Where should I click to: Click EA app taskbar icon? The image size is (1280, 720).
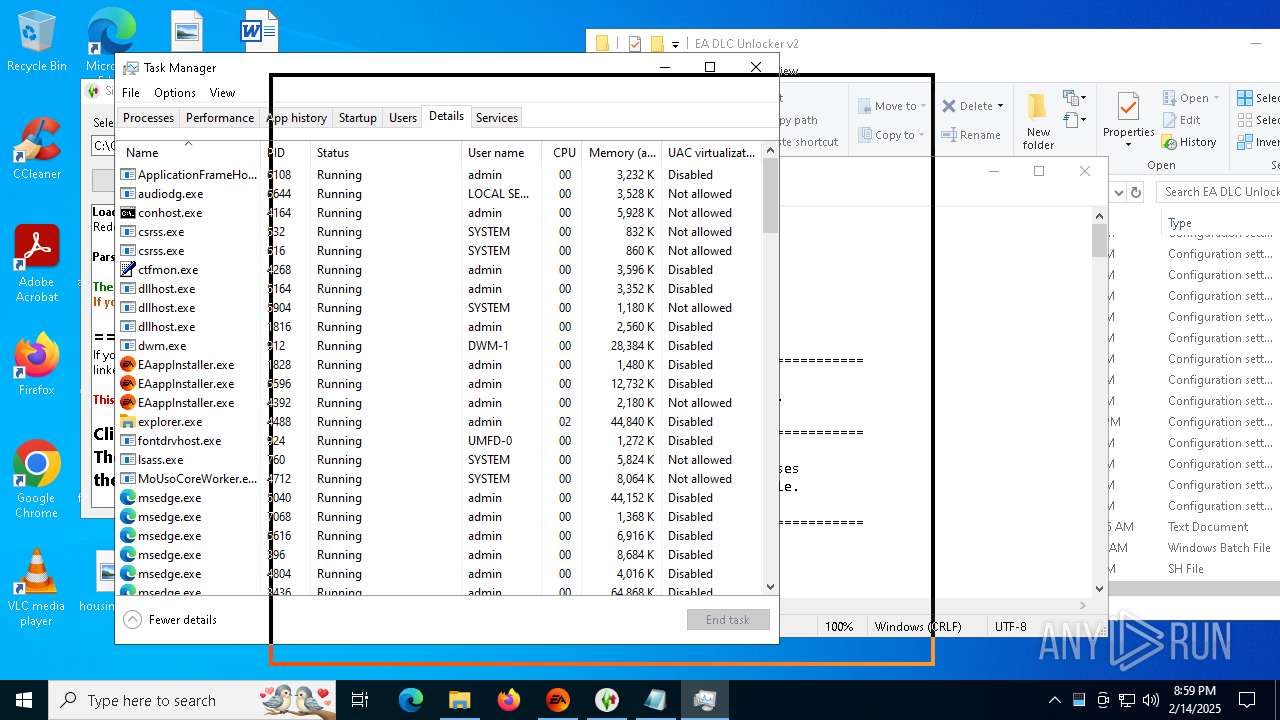point(558,700)
